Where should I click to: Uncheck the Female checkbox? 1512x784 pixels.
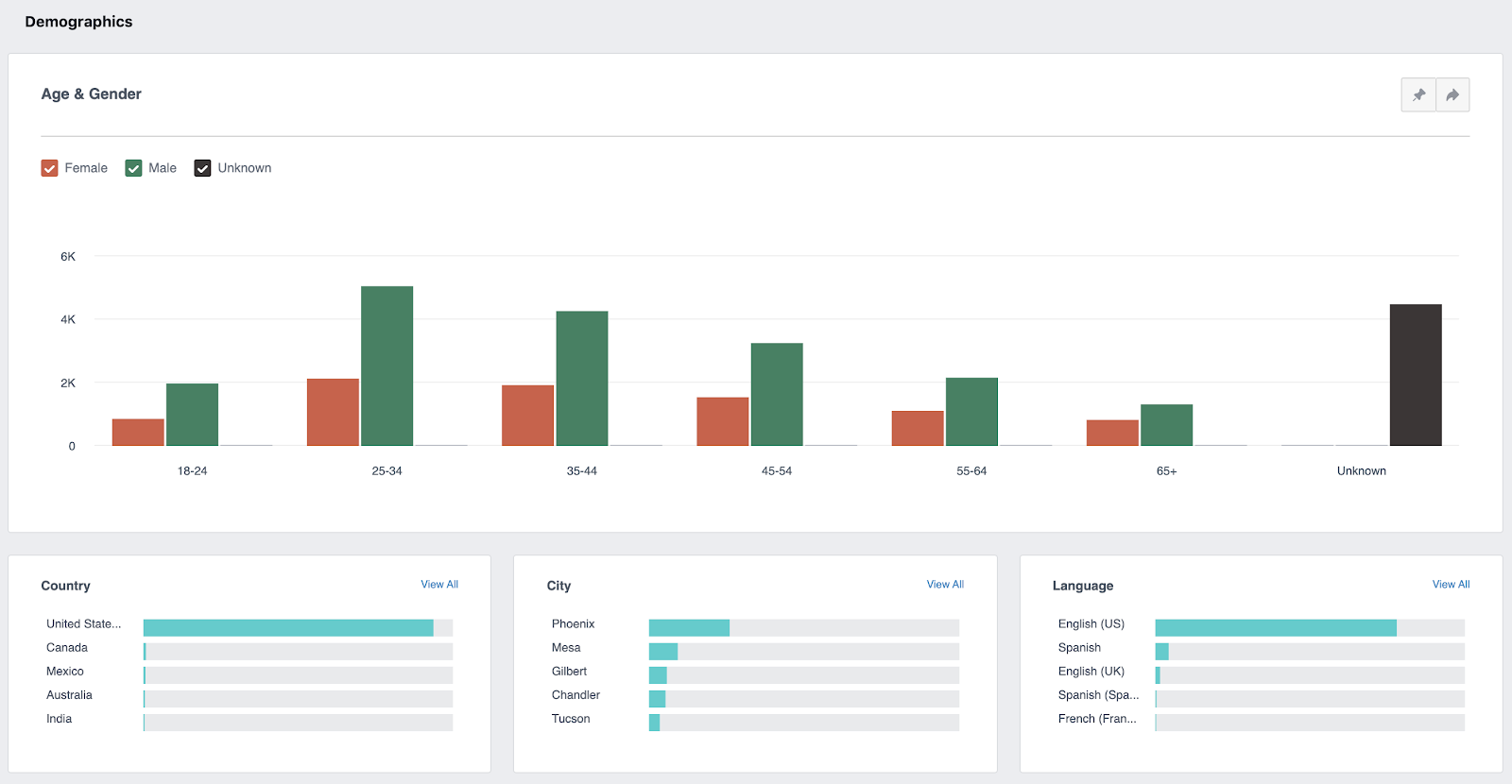click(x=50, y=168)
